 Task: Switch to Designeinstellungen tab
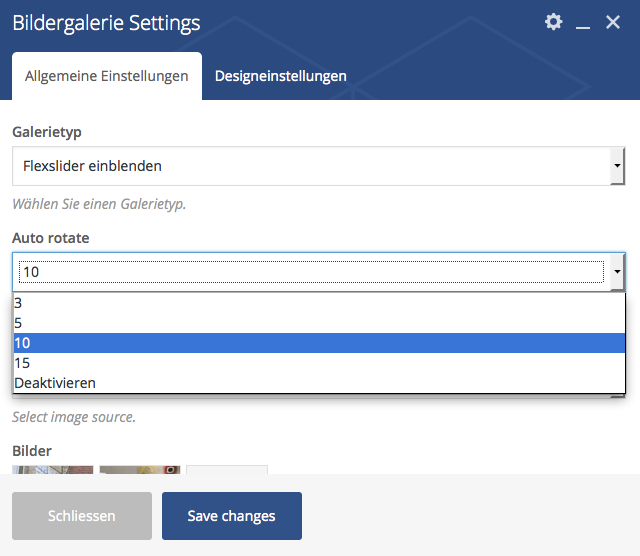[x=281, y=76]
